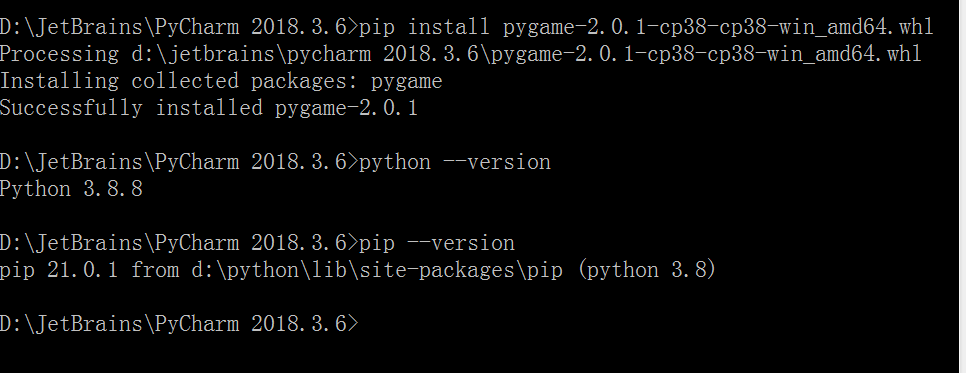The height and width of the screenshot is (373, 966).
Task: Click the "(python 3.8)" text in parentheses
Action: coord(647,270)
